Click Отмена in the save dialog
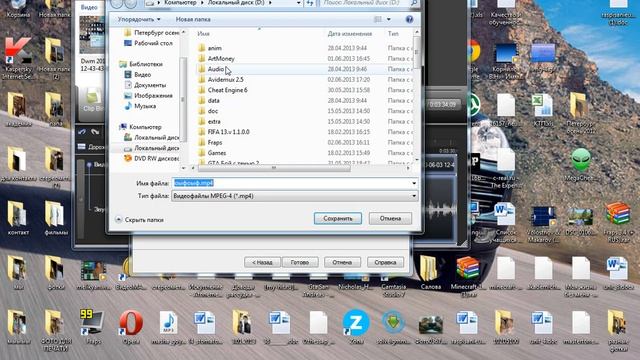The width and height of the screenshot is (640, 360). coord(390,218)
